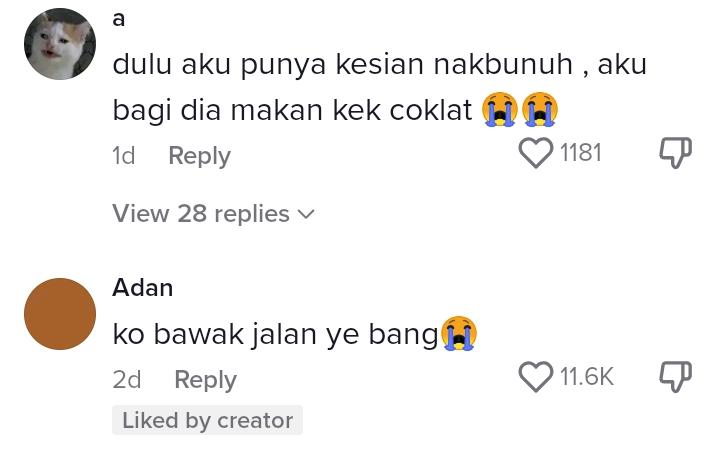Click the 2d timestamp on Adan's comment
720x450 pixels.
[127, 380]
